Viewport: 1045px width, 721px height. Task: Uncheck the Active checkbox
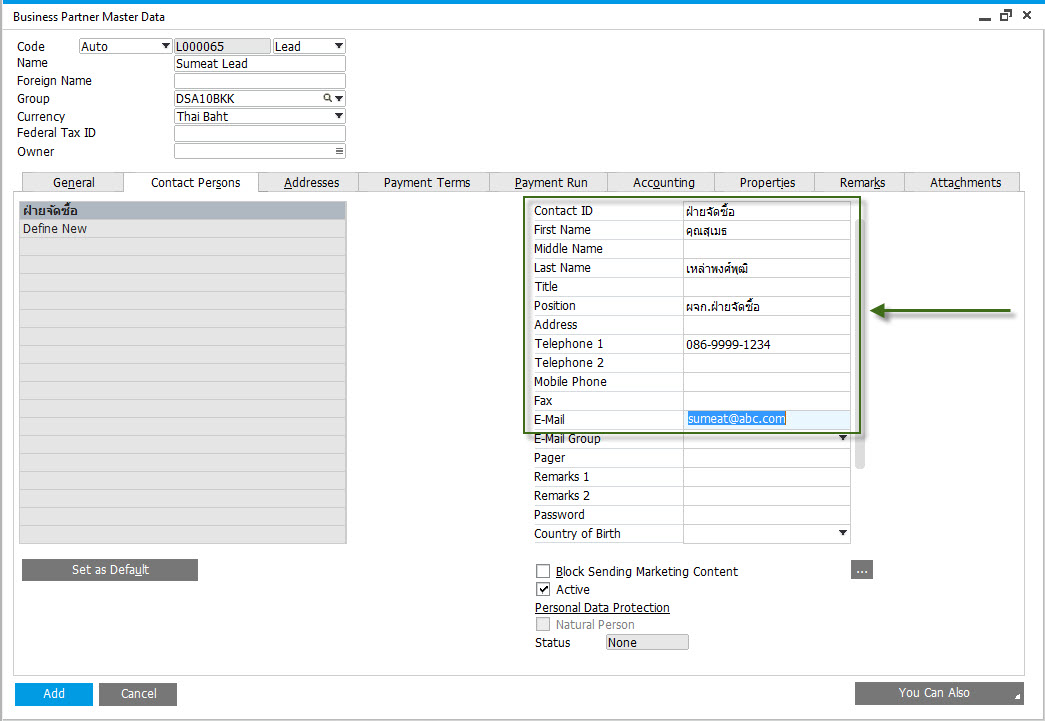543,589
